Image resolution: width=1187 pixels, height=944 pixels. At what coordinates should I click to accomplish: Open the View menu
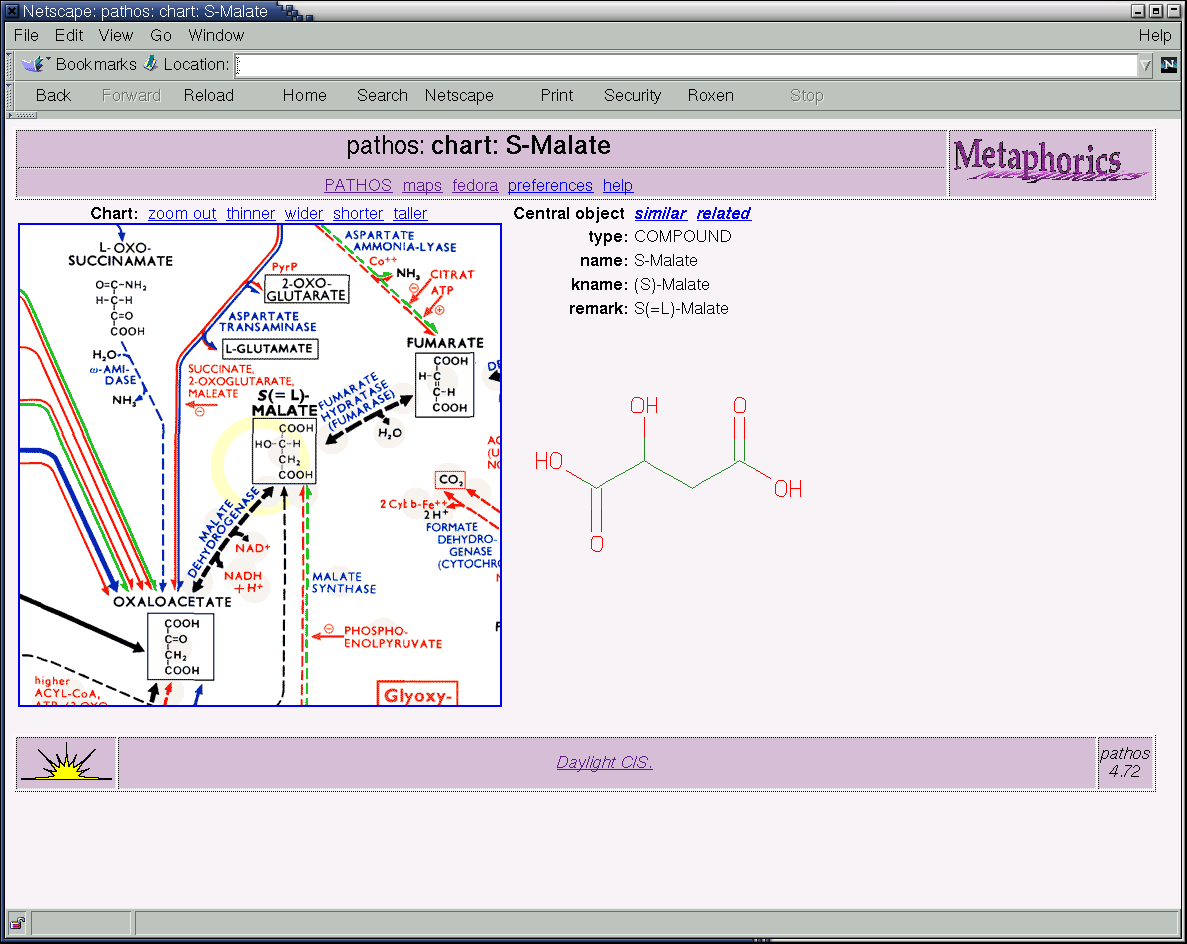(x=116, y=36)
